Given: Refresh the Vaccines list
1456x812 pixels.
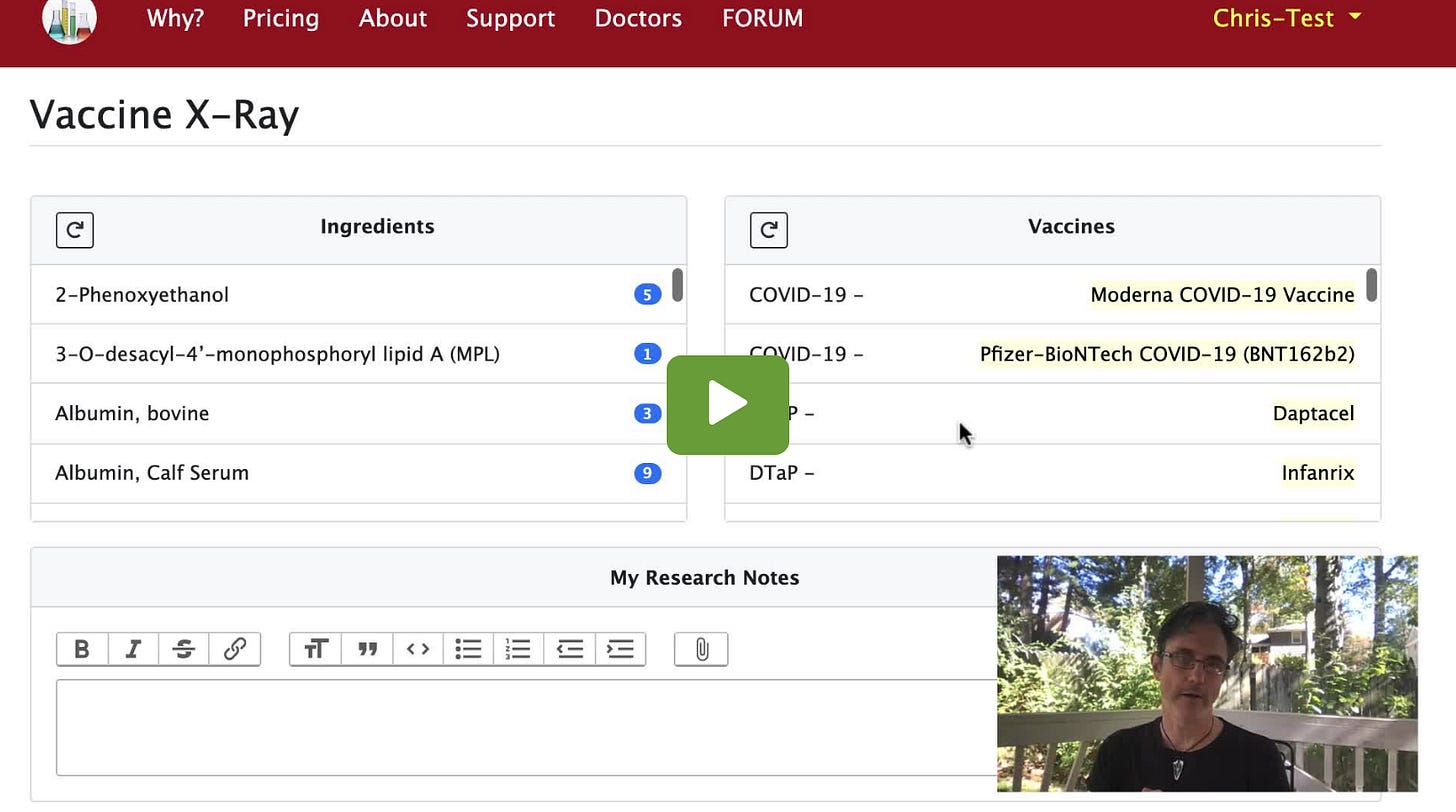Looking at the screenshot, I should click(769, 230).
